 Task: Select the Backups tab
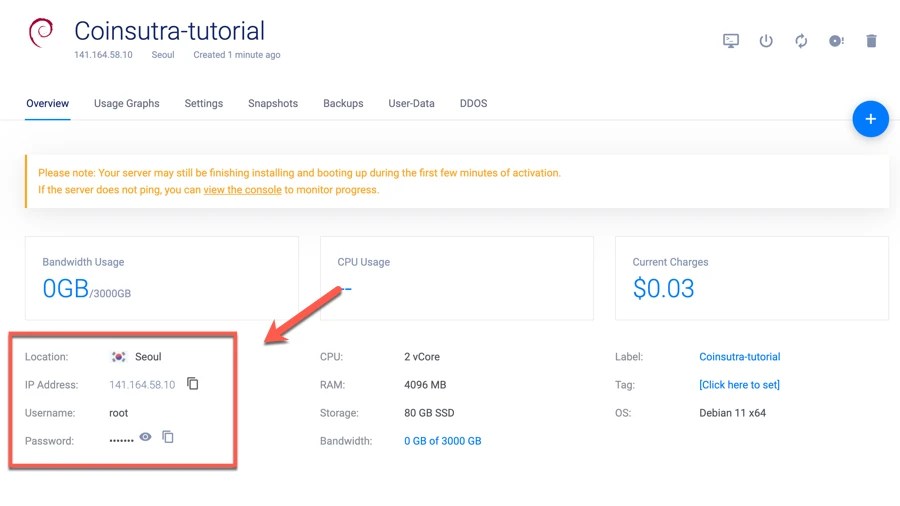(343, 103)
